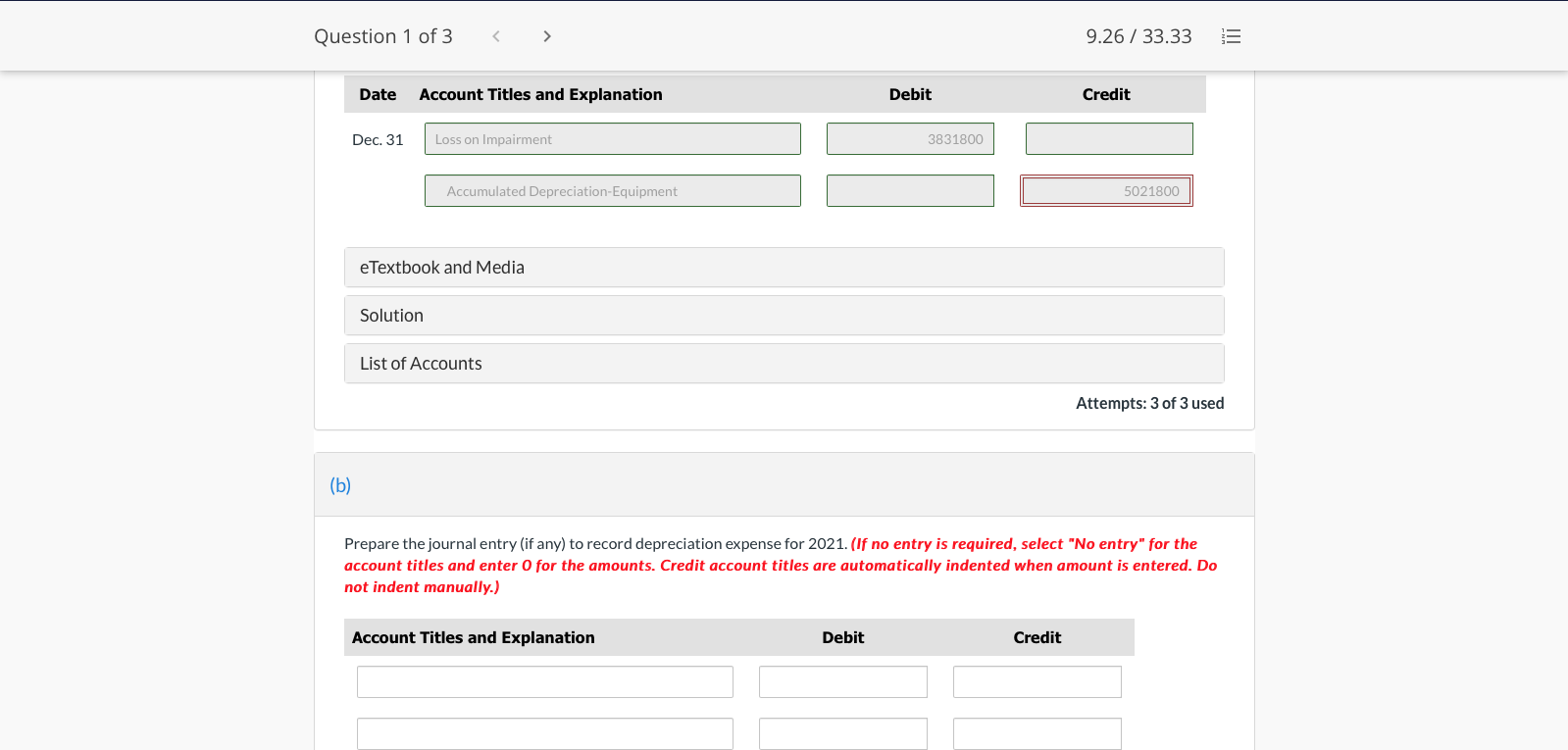Click the Accumulated Depreciation-Equipment account field
The height and width of the screenshot is (750, 1568).
(613, 191)
